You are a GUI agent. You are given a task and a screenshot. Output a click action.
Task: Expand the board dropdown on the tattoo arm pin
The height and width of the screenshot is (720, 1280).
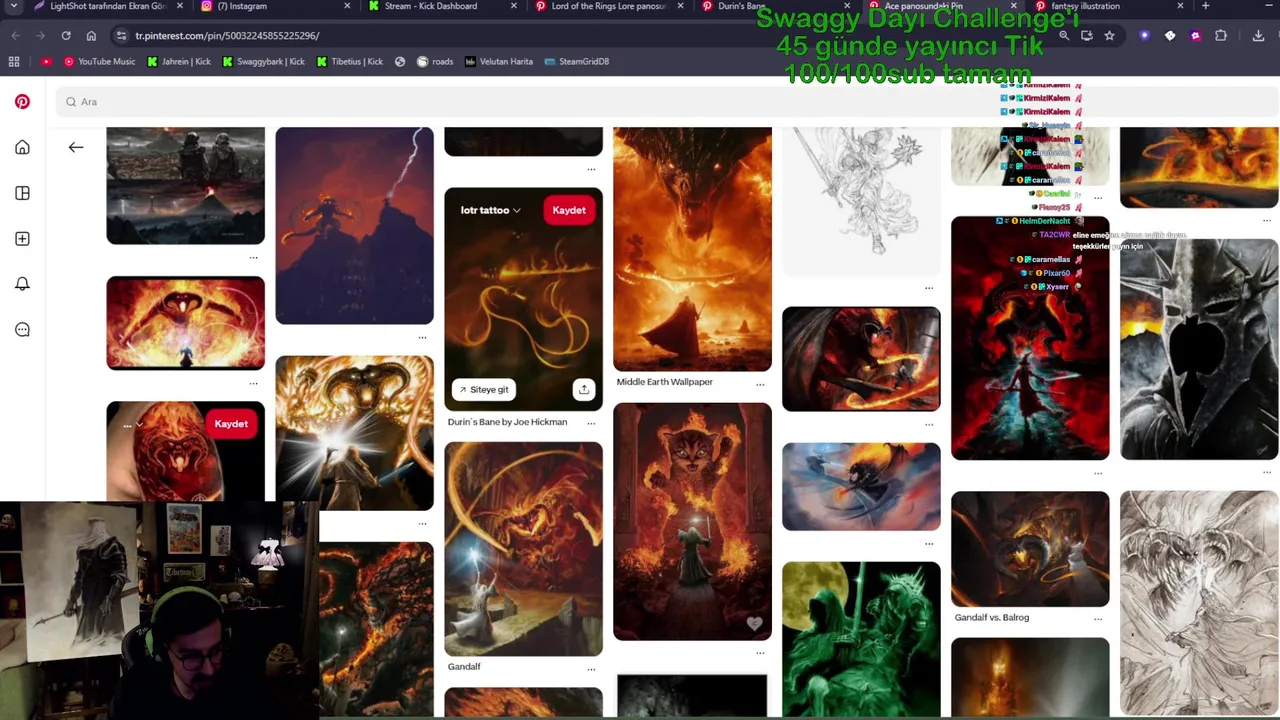pyautogui.click(x=132, y=424)
